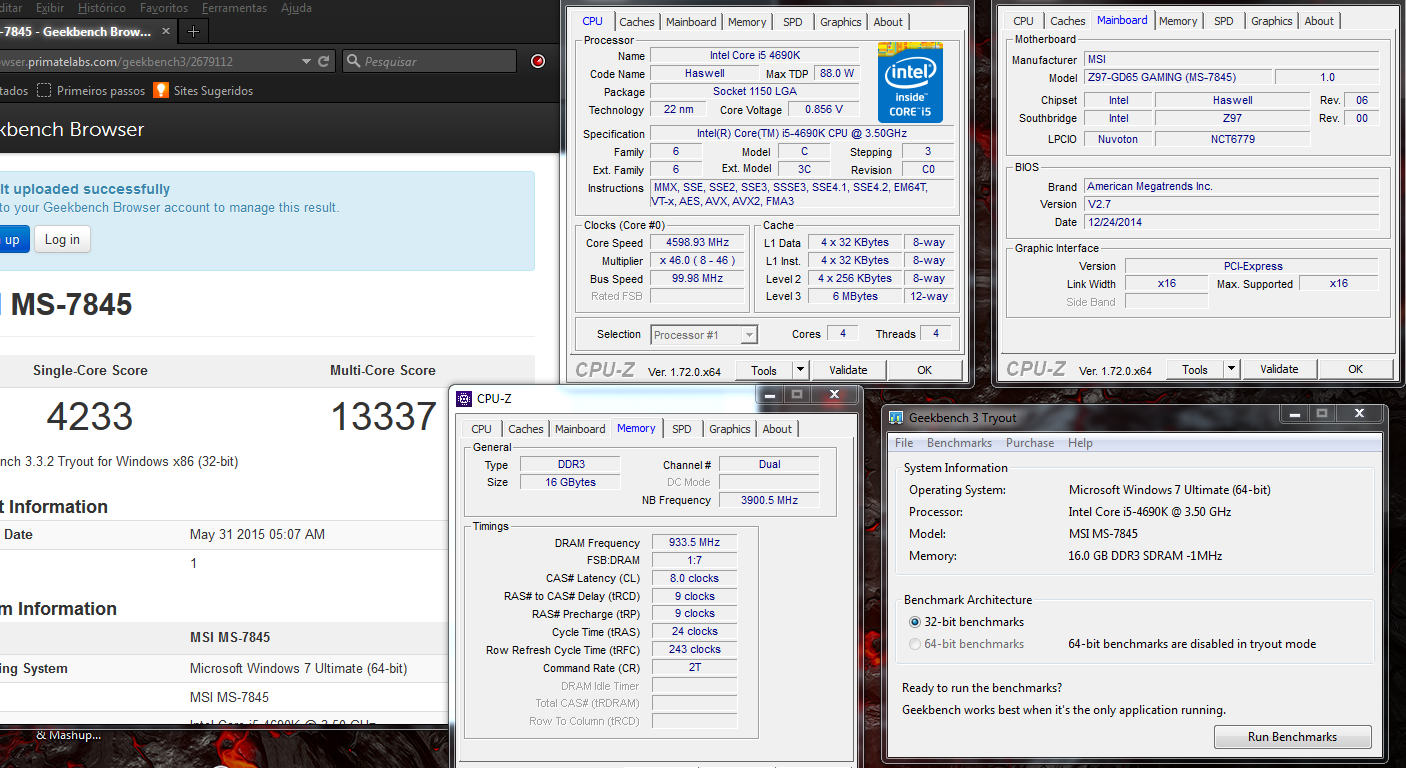Image resolution: width=1406 pixels, height=768 pixels.
Task: Click the Log in button on Geekbench Browser
Action: 62,240
